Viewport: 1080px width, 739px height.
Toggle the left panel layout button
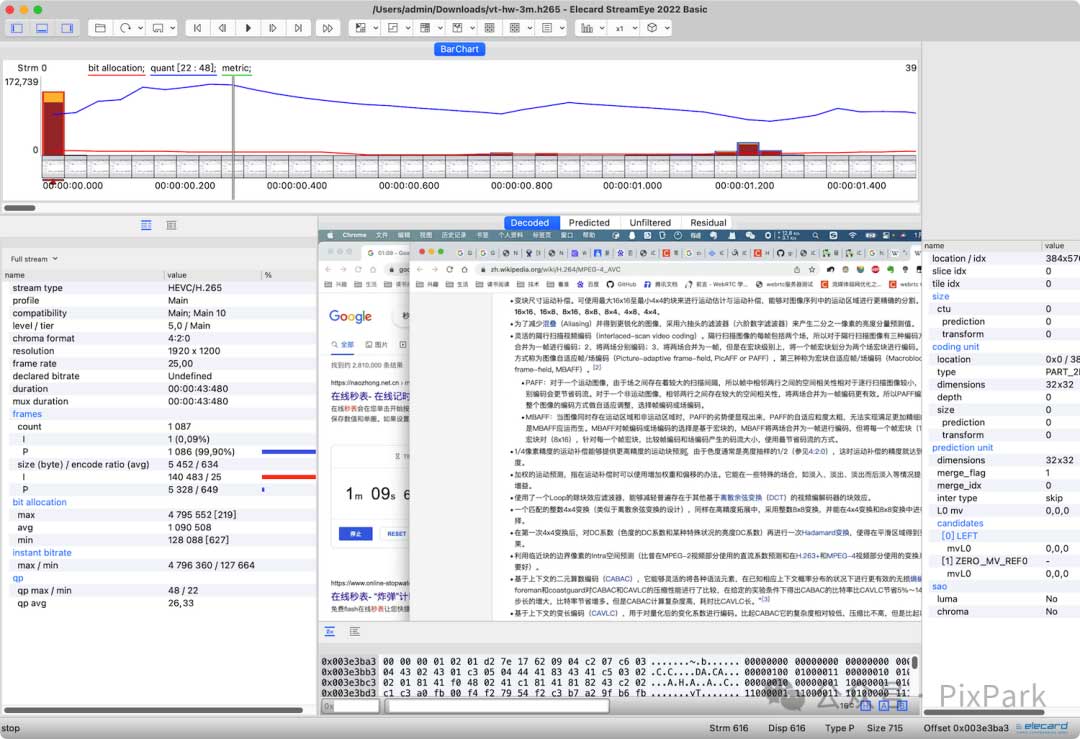(17, 28)
